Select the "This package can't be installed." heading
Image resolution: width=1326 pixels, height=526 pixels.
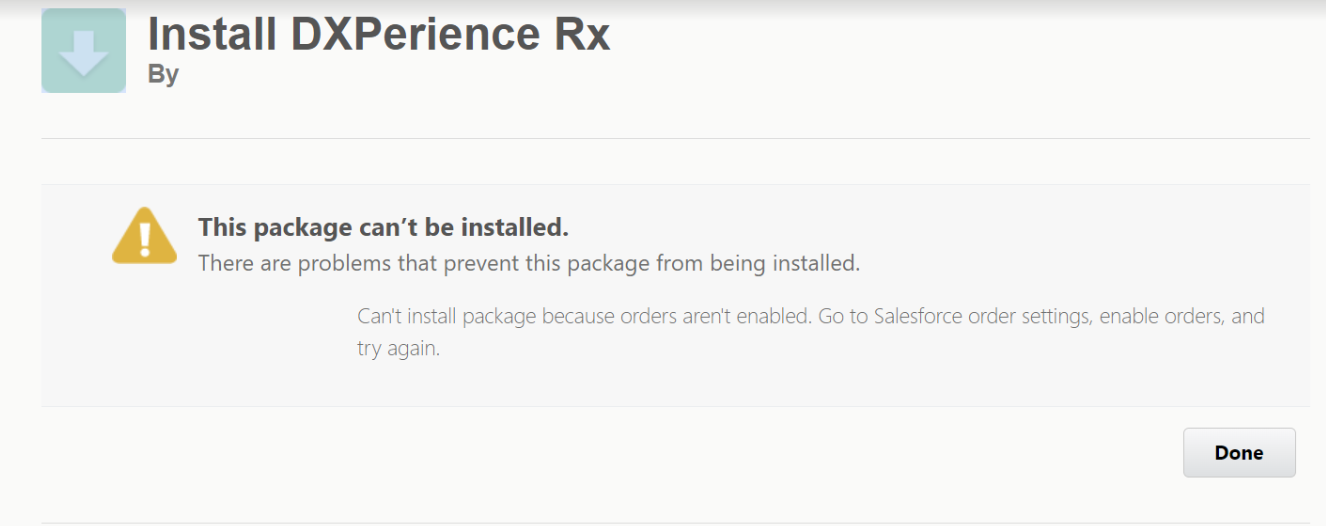383,228
